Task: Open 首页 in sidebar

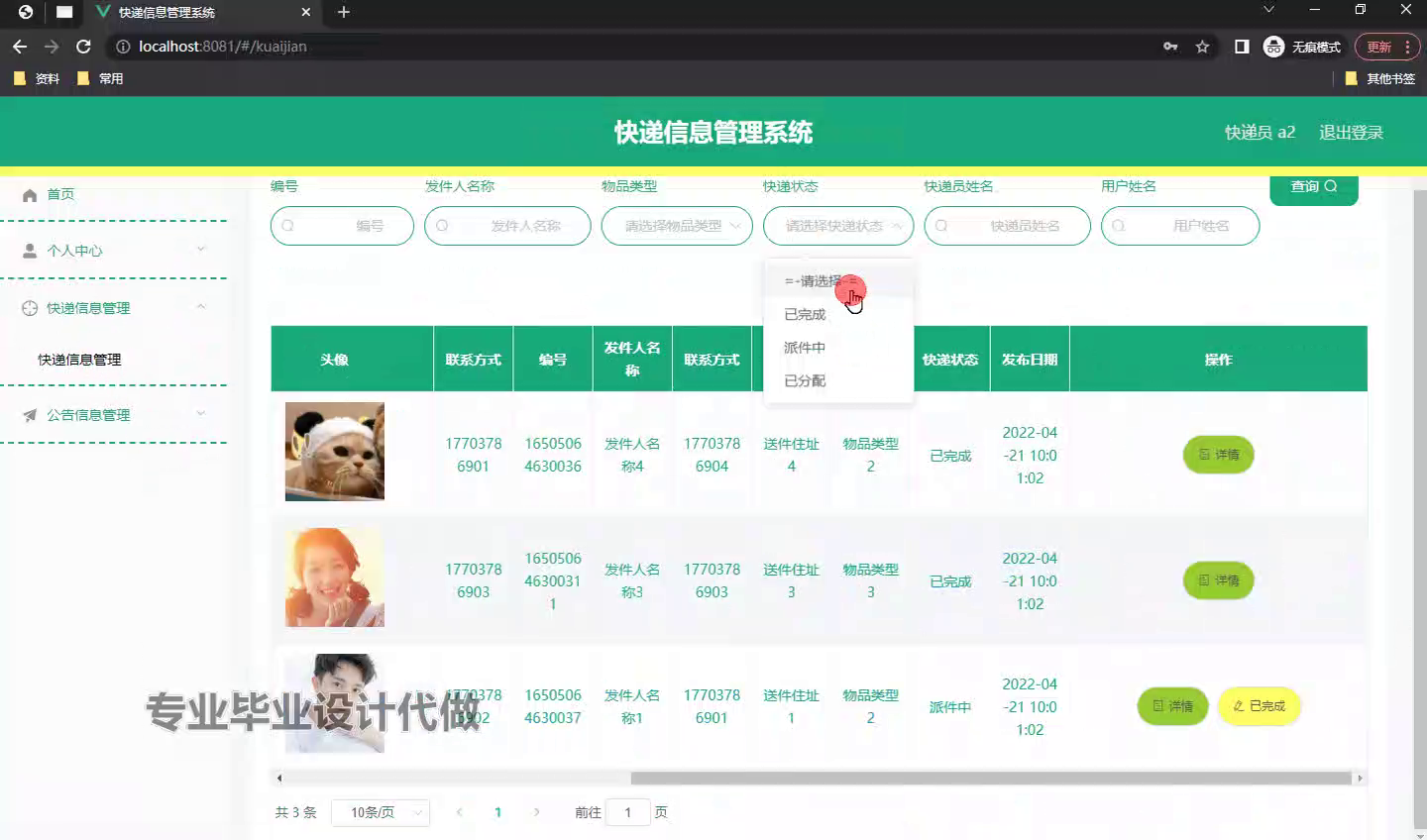Action: coord(60,195)
